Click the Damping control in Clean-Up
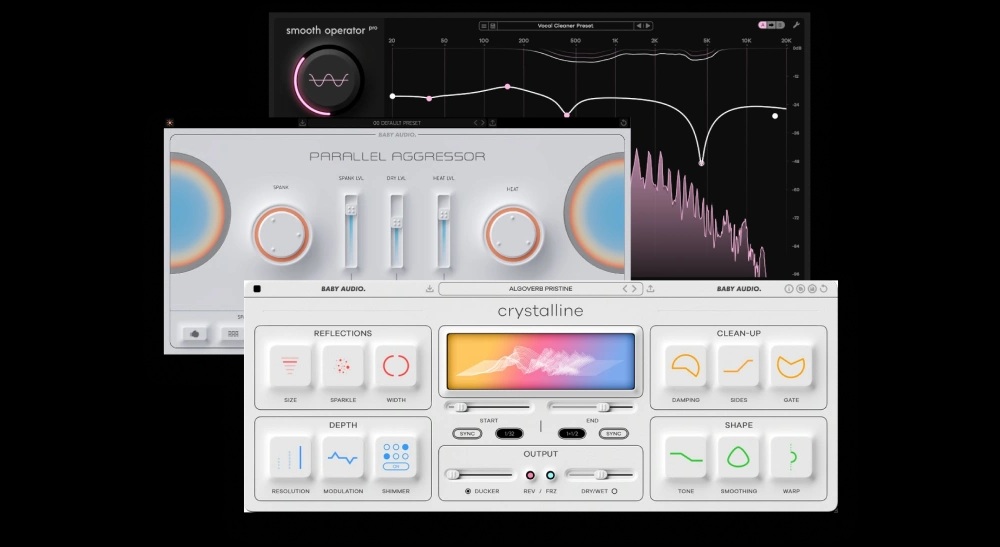Image resolution: width=1000 pixels, height=547 pixels. point(686,366)
